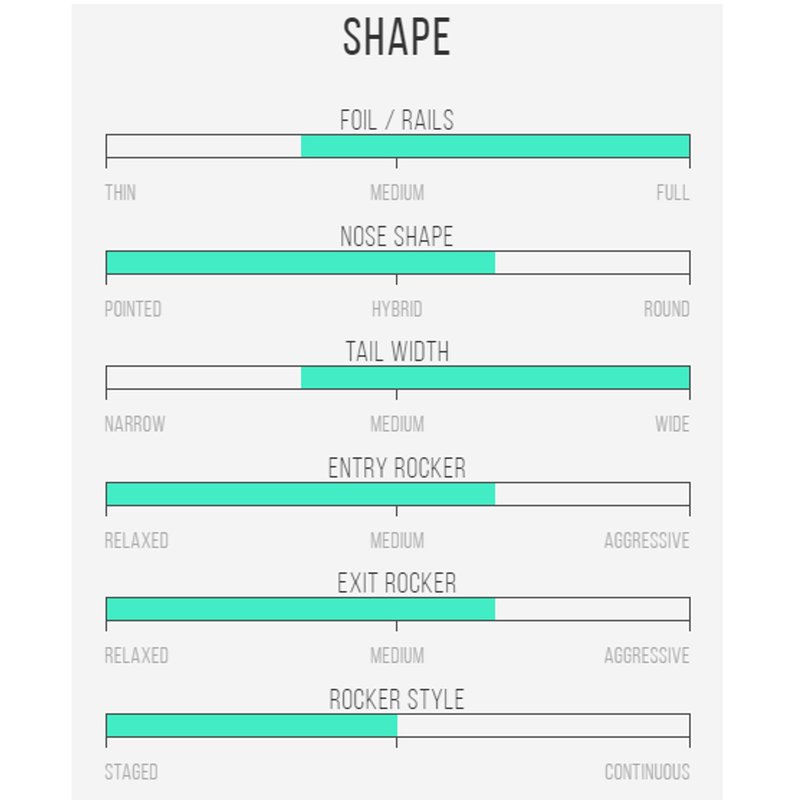Click the Entry Rocker slider bar
This screenshot has height=800, width=800.
pyautogui.click(x=397, y=494)
